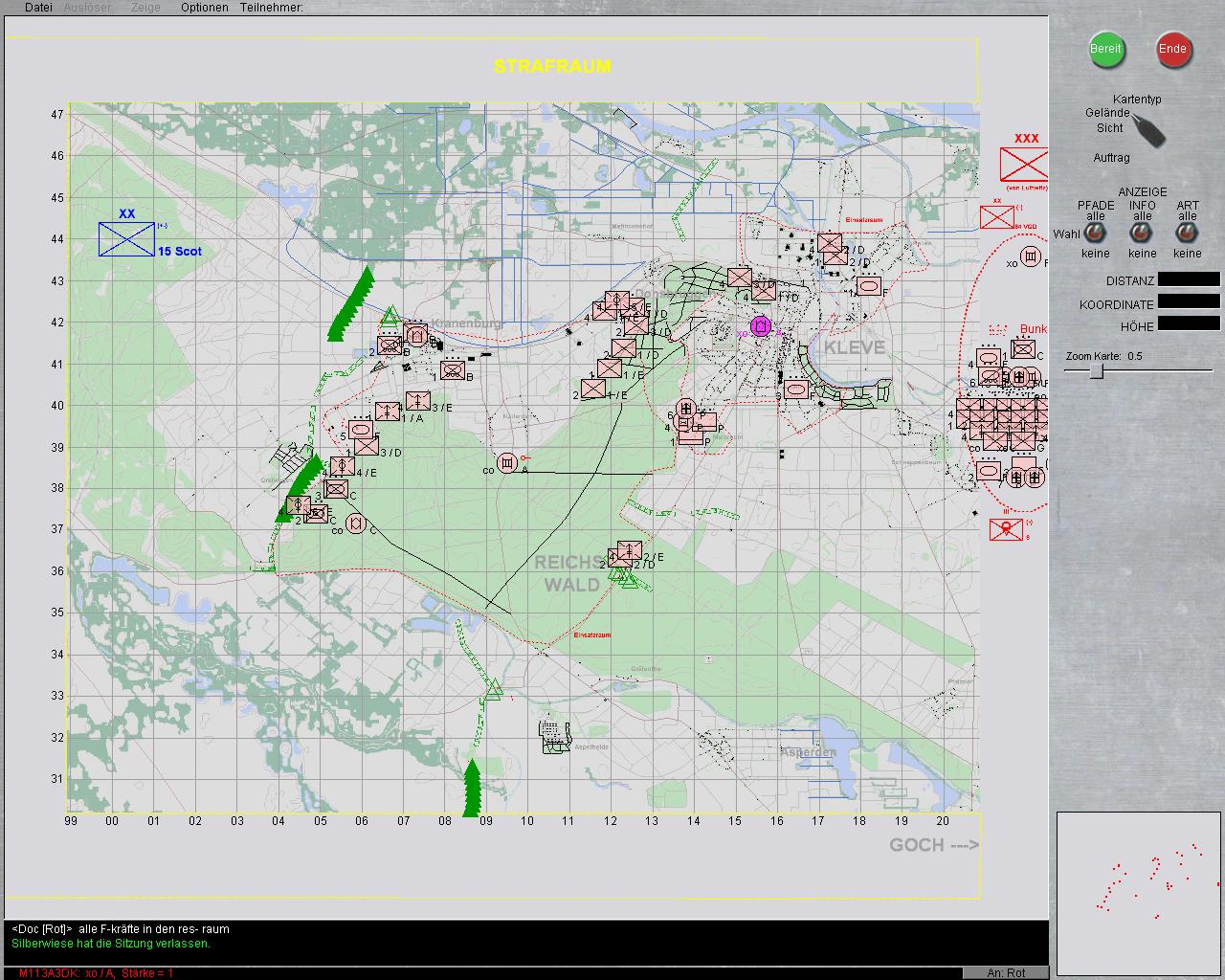Toggle the PFADE display switch
The image size is (1225, 980).
(1096, 234)
